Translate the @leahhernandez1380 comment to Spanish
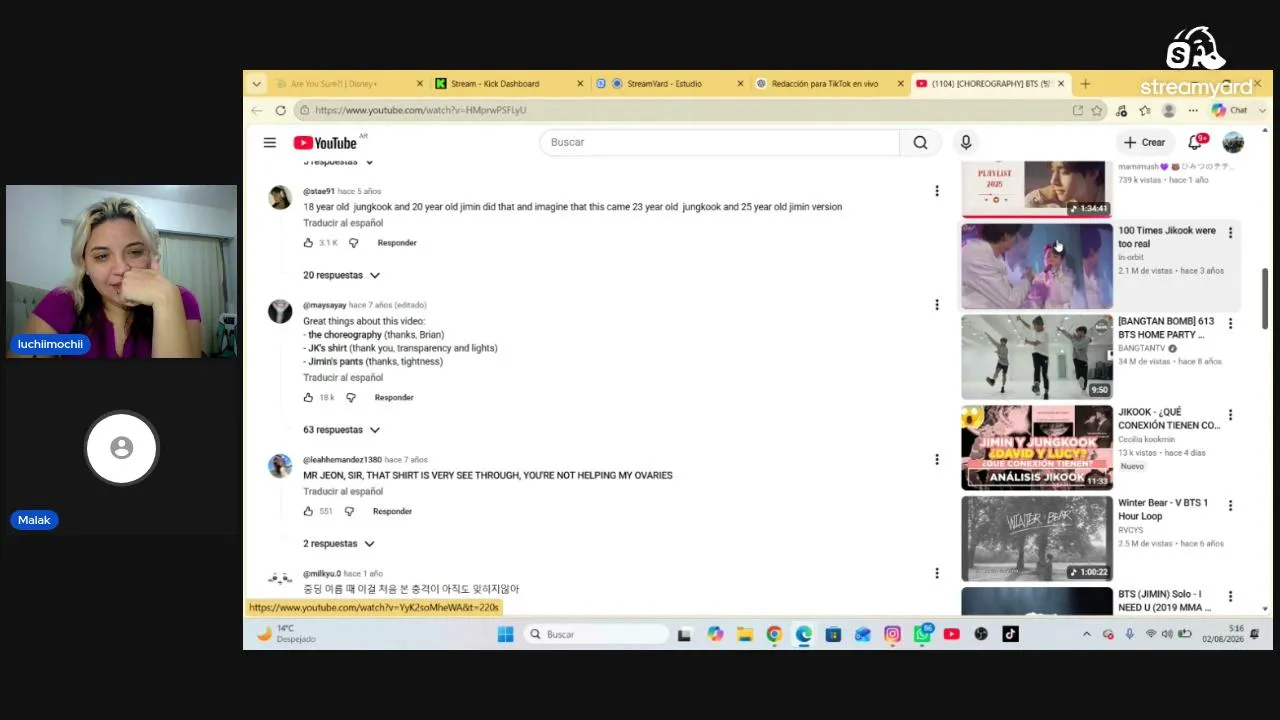 [343, 492]
